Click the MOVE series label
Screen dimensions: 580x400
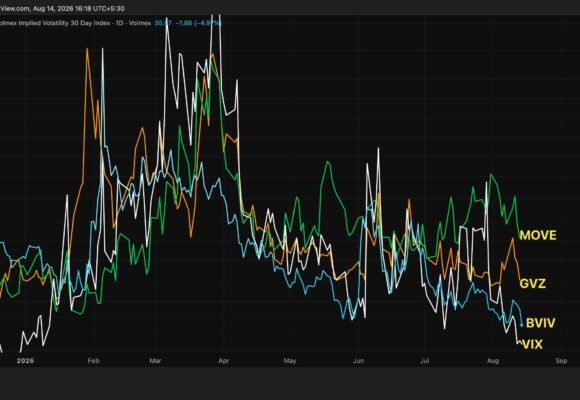[538, 235]
